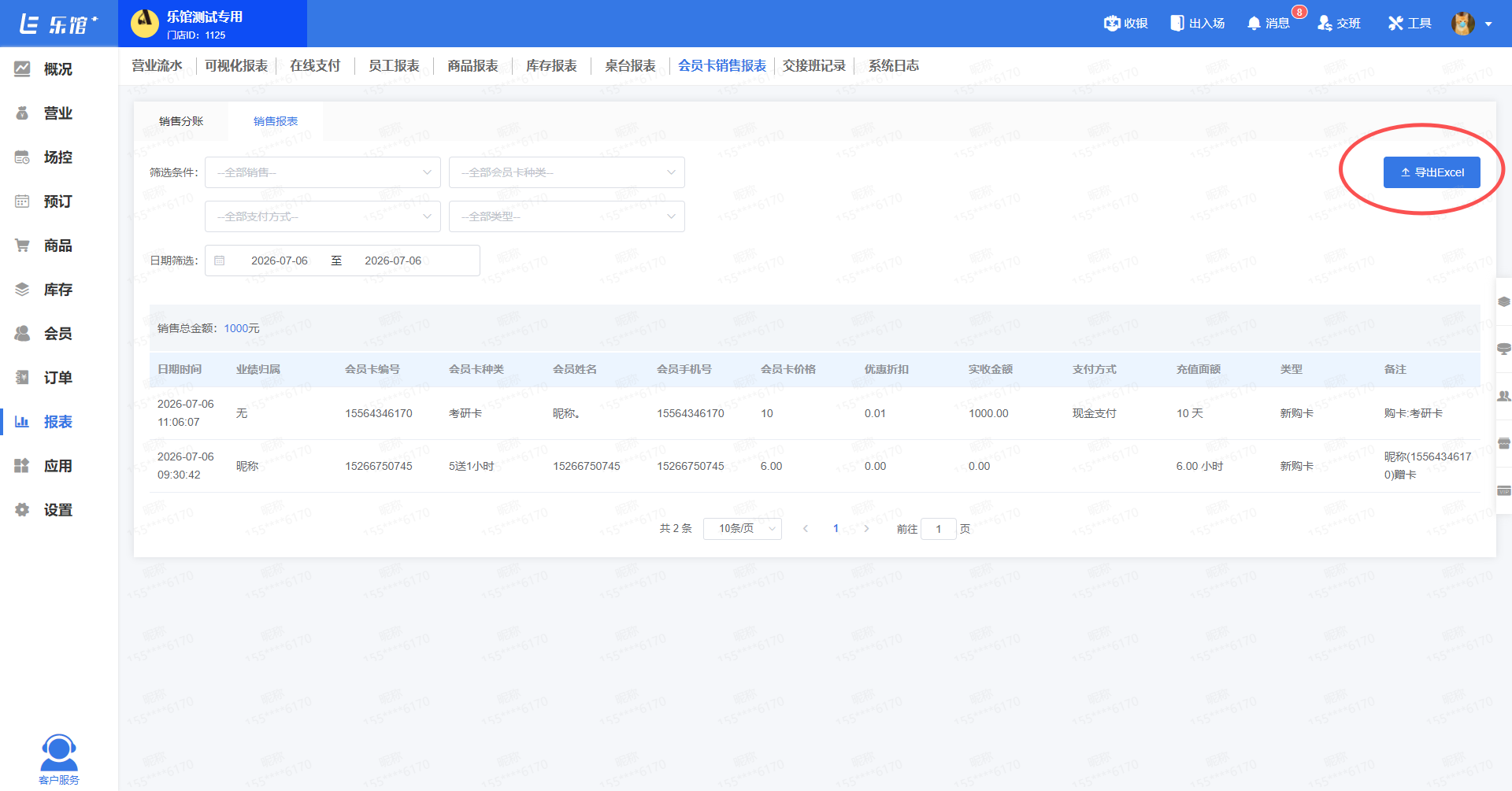Focus the 前往 page number input
1512x791 pixels.
[x=939, y=529]
